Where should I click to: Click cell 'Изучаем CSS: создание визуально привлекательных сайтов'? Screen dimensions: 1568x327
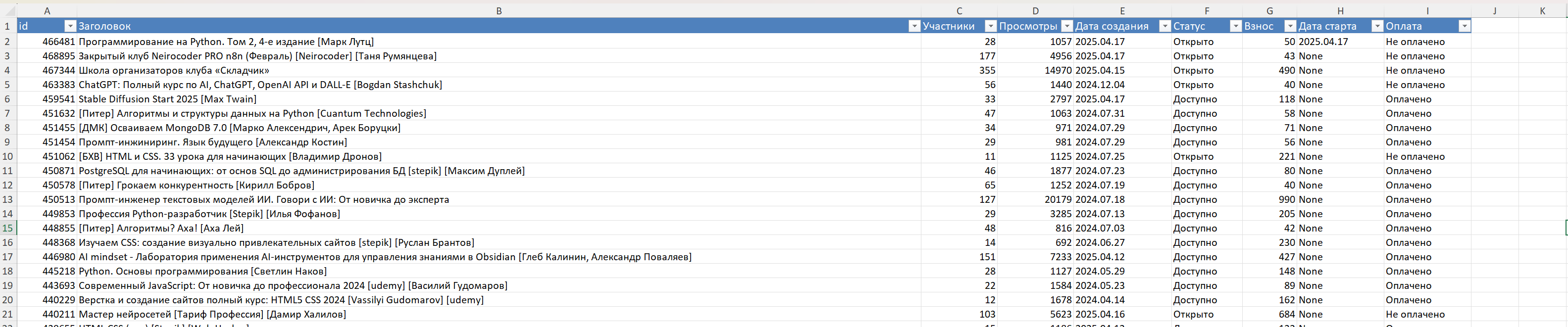tap(499, 242)
